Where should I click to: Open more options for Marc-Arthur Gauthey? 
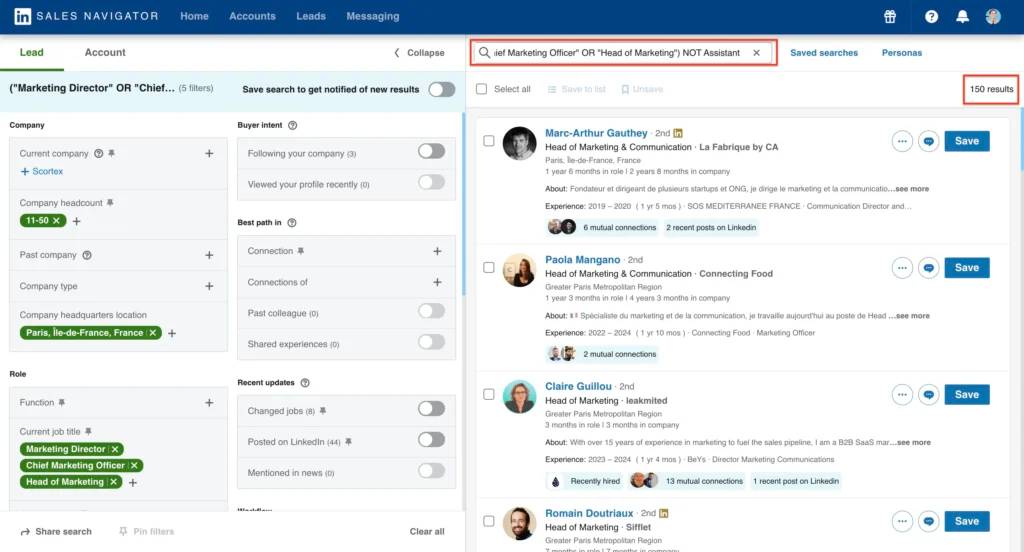pos(902,141)
